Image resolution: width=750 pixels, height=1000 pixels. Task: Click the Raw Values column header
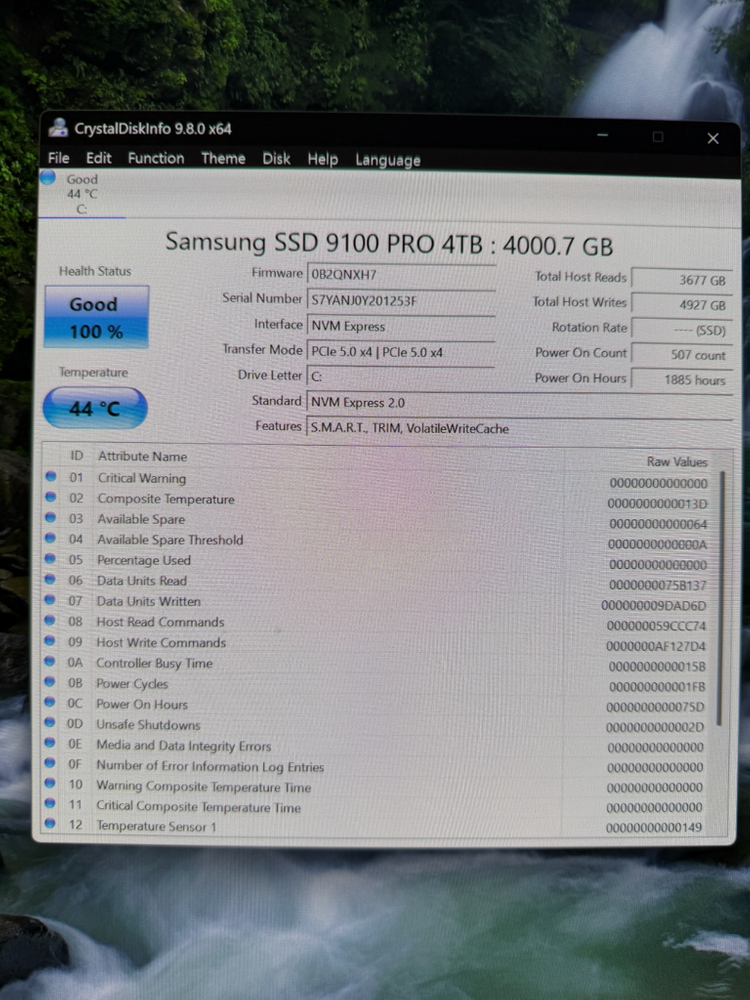[677, 461]
